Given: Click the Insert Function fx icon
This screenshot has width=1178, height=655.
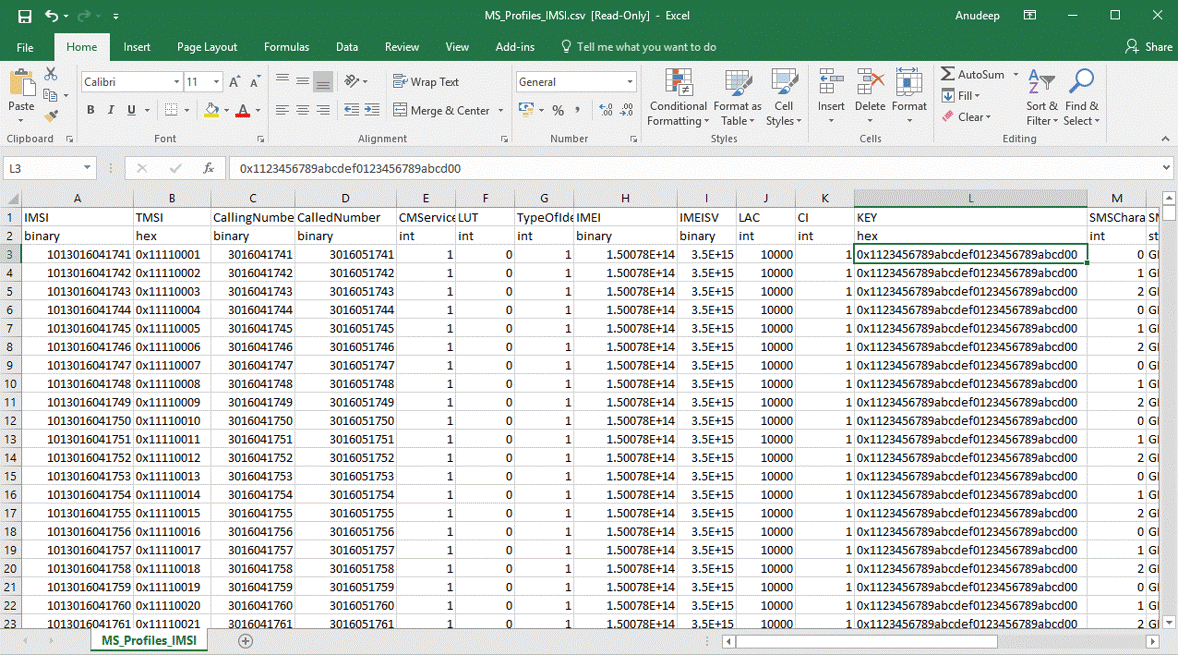Looking at the screenshot, I should pyautogui.click(x=208, y=169).
